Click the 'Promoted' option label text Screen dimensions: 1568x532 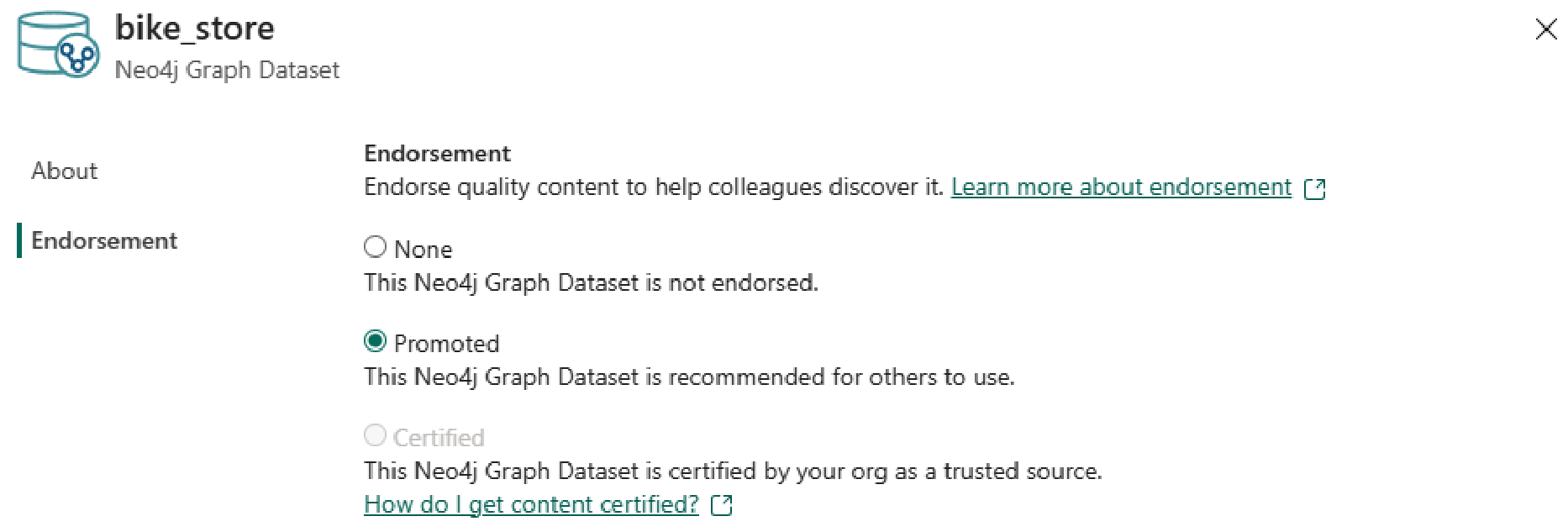(x=446, y=344)
